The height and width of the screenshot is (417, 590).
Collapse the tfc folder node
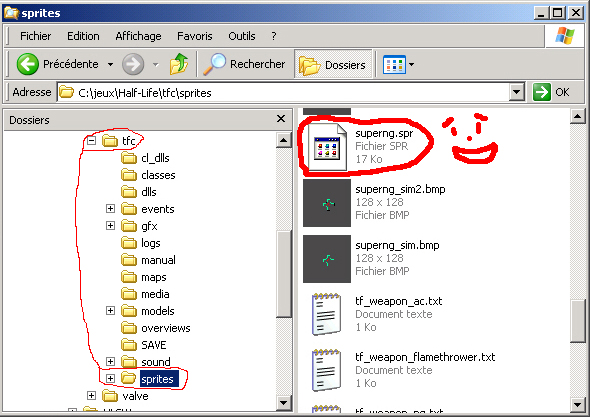pos(91,141)
